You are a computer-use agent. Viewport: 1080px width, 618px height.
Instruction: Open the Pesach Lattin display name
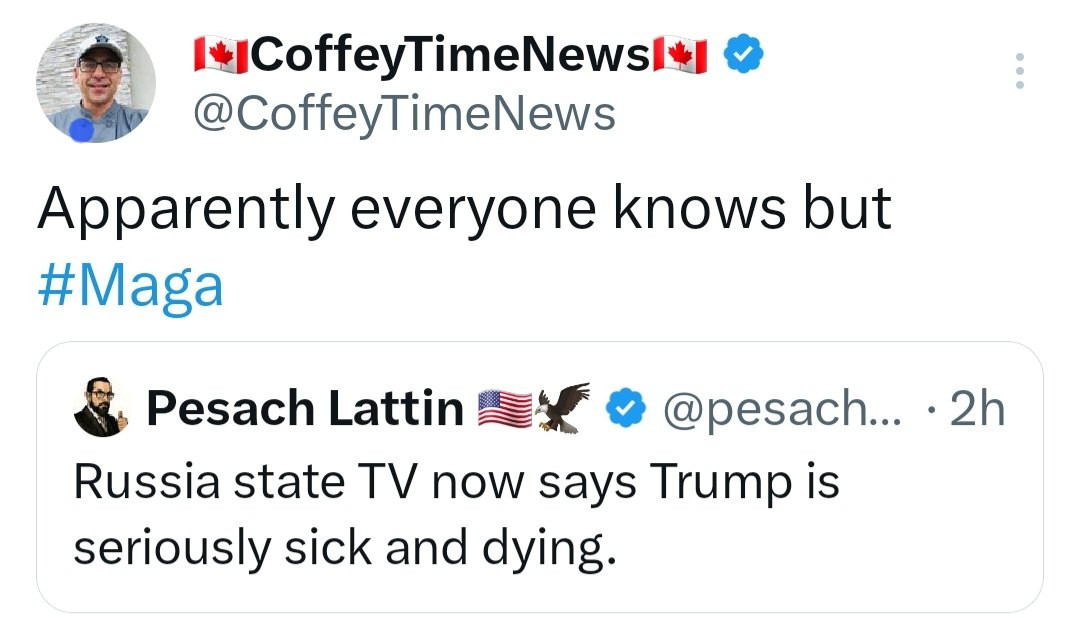305,408
